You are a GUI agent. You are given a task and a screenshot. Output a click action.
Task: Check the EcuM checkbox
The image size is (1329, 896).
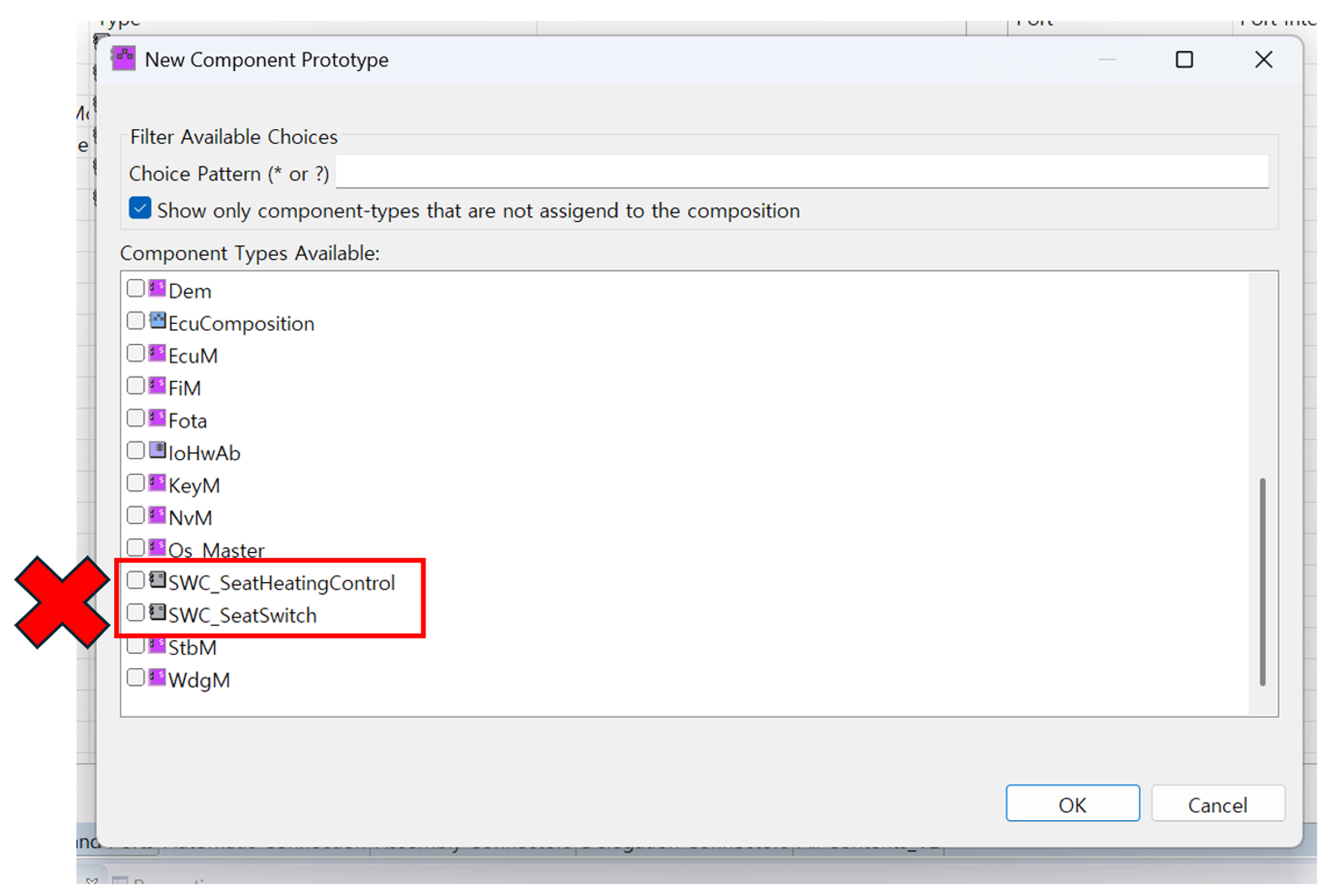tap(136, 354)
